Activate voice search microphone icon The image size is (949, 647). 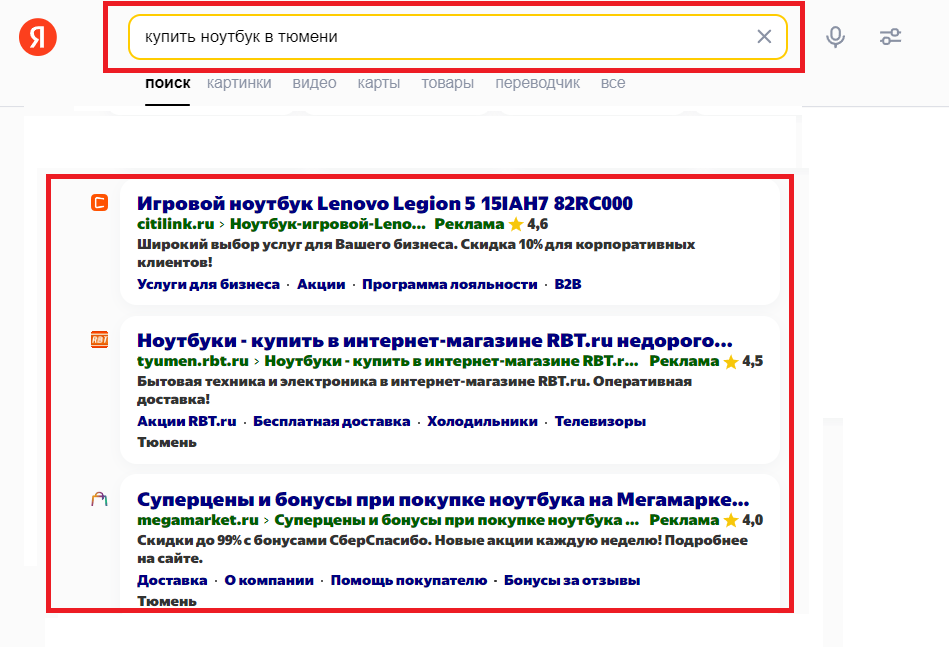click(835, 37)
